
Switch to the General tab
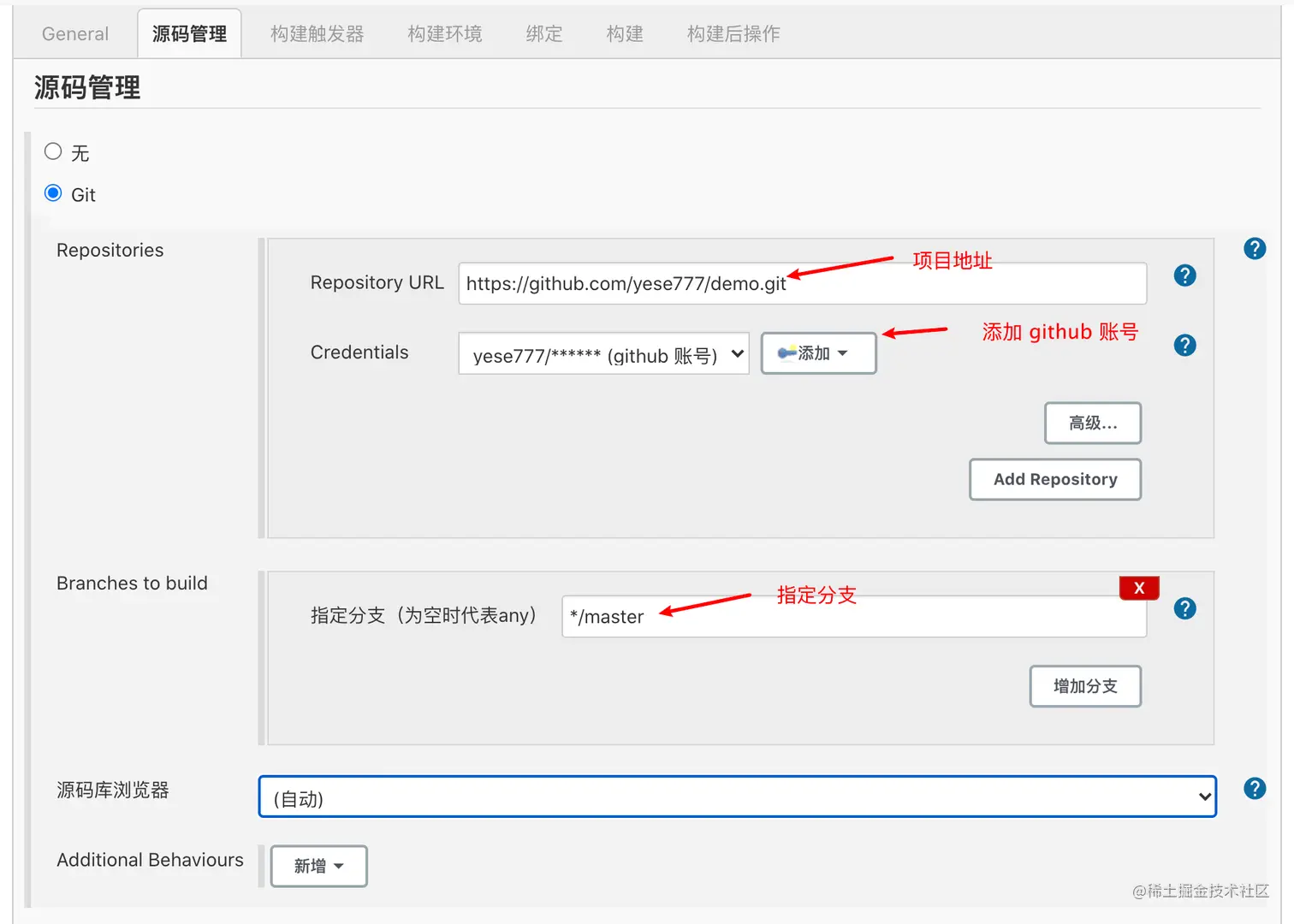point(75,34)
